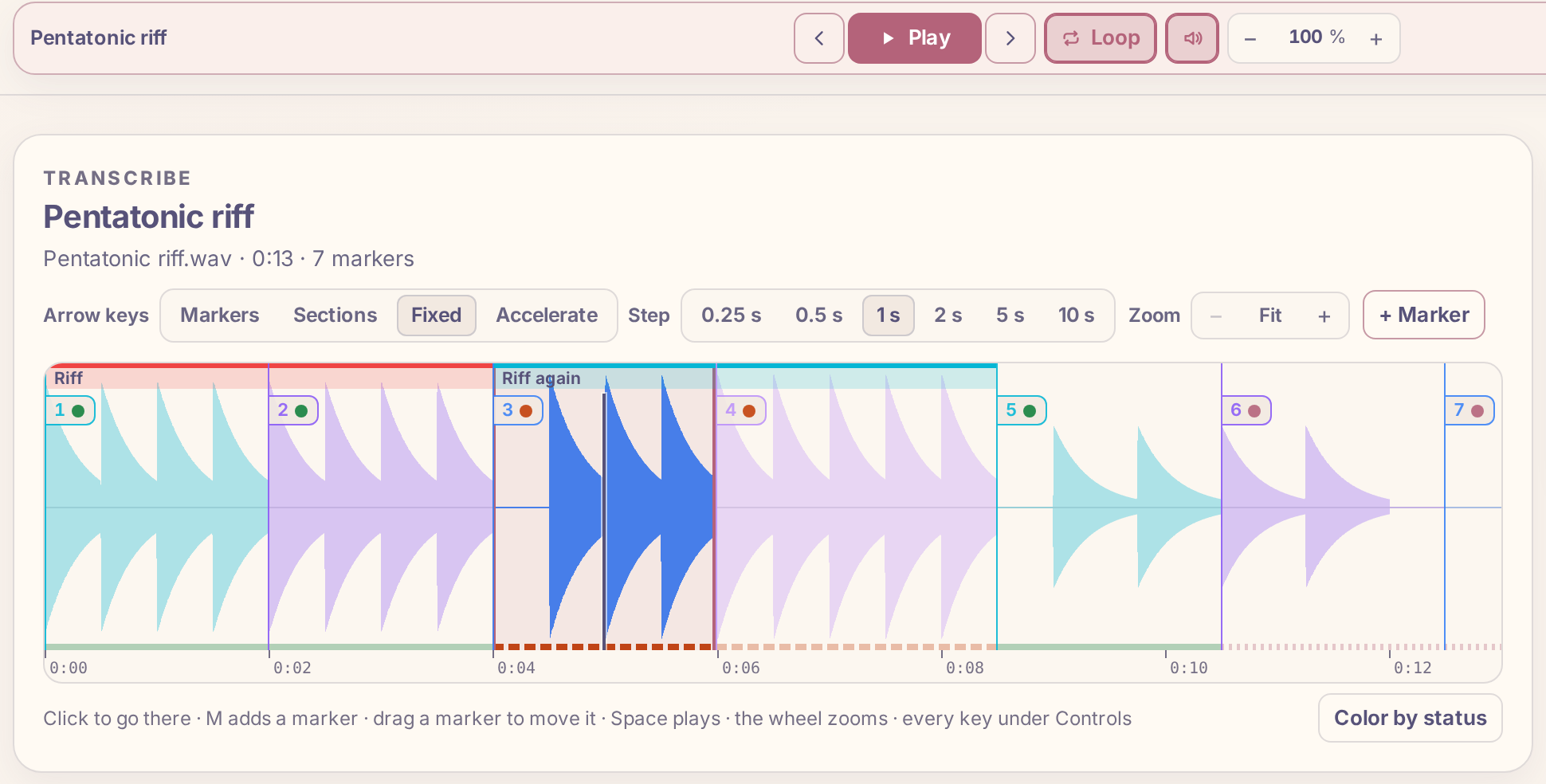Add a new marker with + Marker

1424,315
